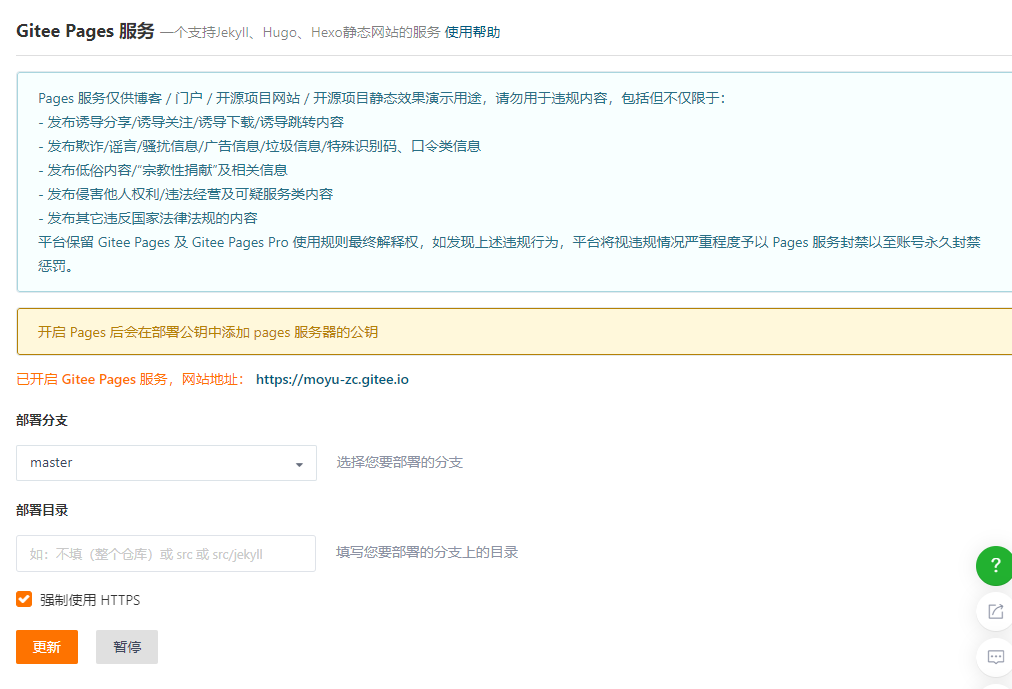1012x689 pixels.
Task: Click the 填写您要部署的分支上的目录 hint text
Action: coord(427,552)
